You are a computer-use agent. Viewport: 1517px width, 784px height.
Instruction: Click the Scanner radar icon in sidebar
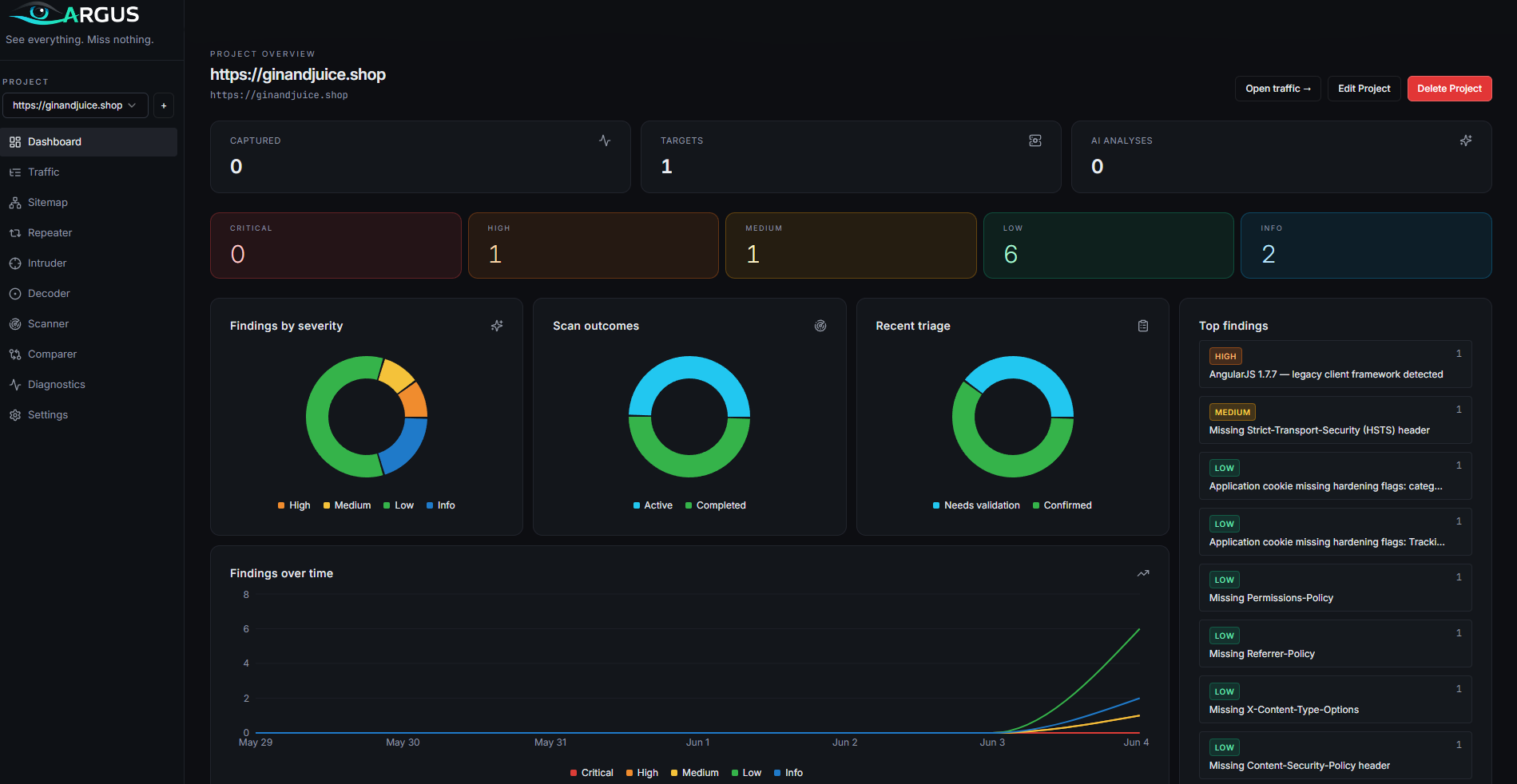click(x=15, y=324)
